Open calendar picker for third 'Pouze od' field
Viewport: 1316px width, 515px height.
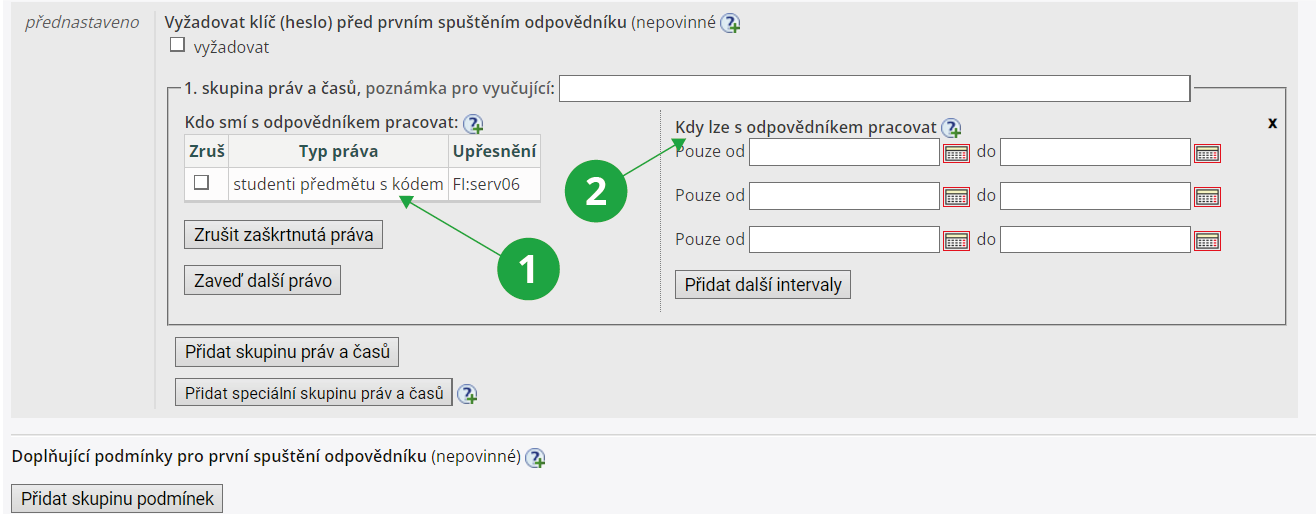point(957,240)
